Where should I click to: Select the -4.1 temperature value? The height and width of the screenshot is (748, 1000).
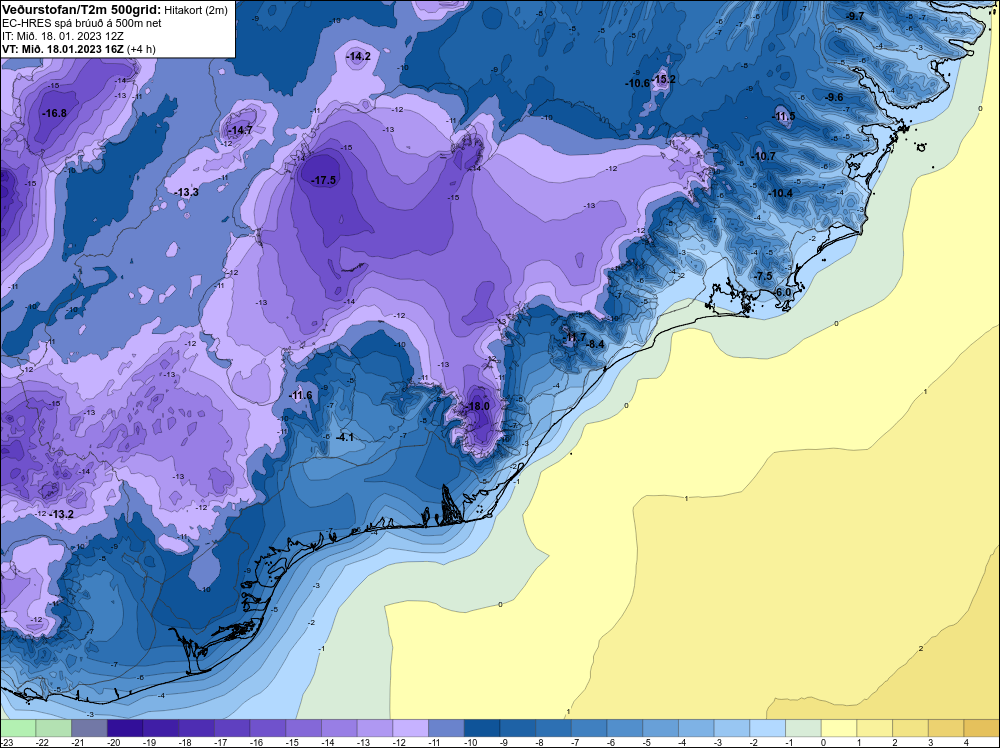(344, 437)
